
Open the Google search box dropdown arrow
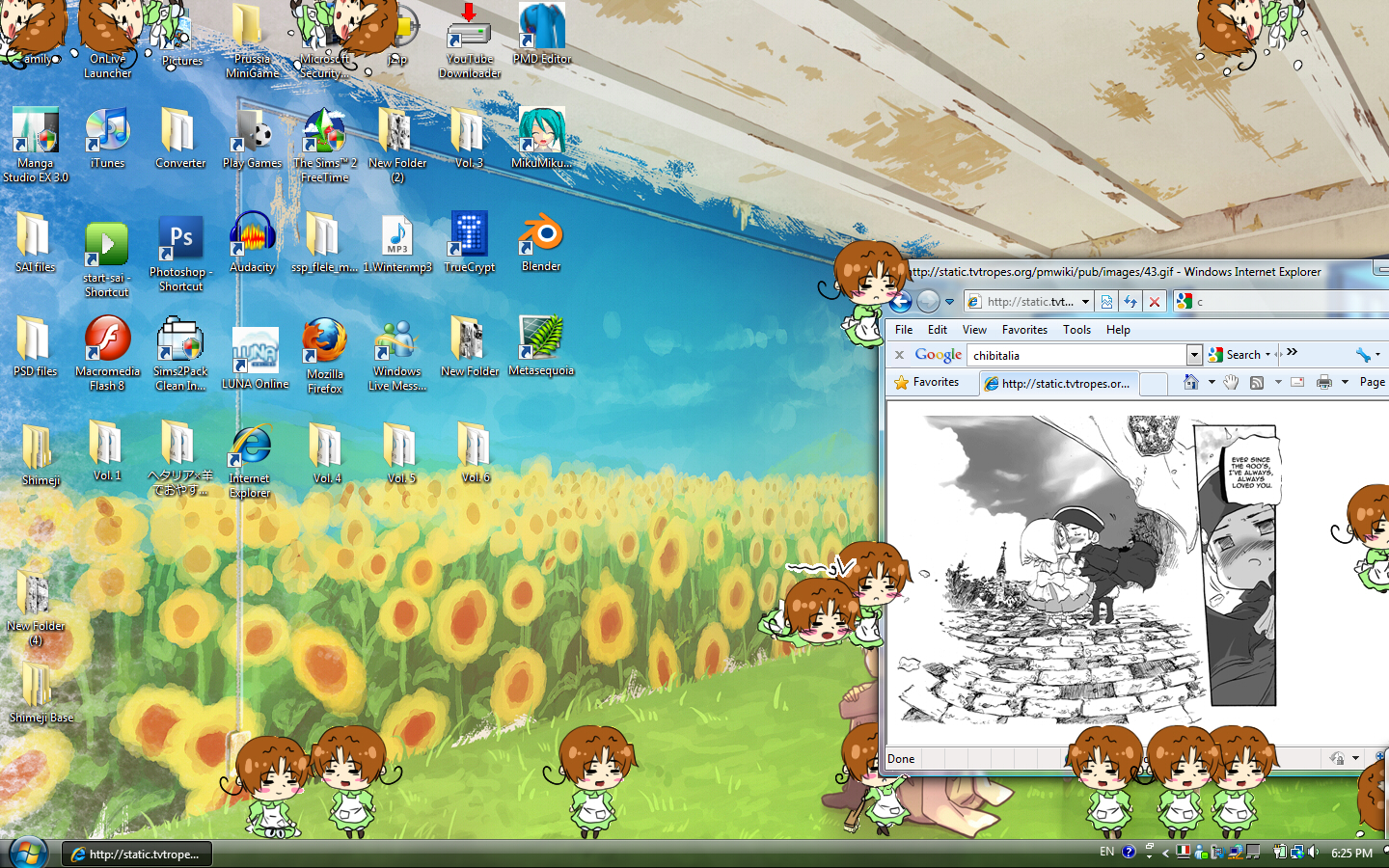tap(1194, 354)
